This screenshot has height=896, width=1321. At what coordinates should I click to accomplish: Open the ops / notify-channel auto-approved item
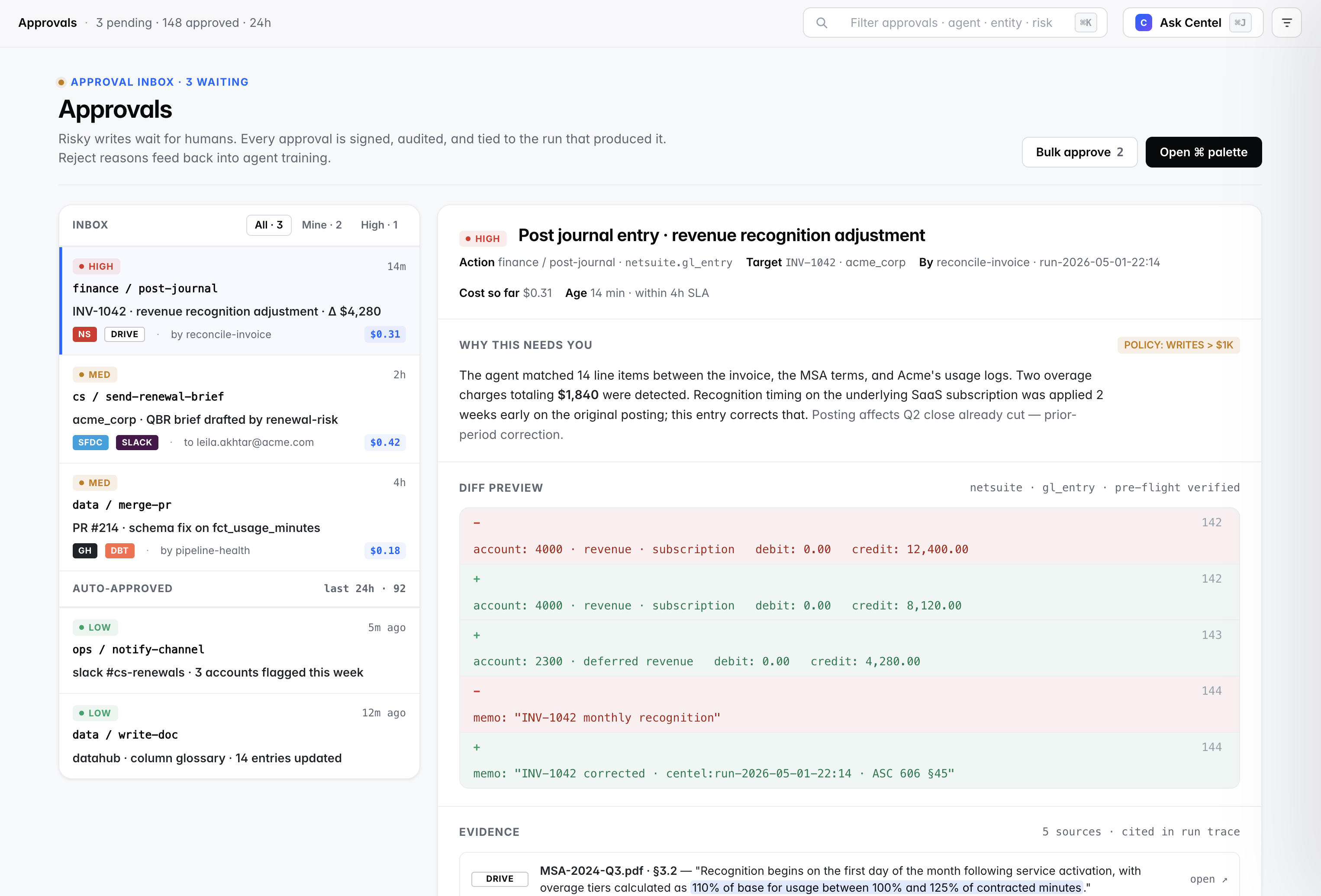239,651
